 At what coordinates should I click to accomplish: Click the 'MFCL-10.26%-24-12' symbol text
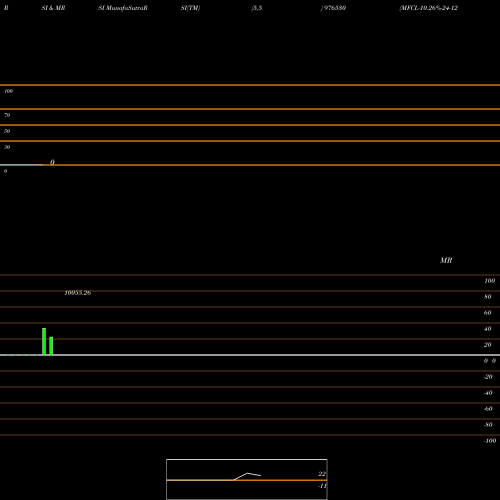(429, 8)
